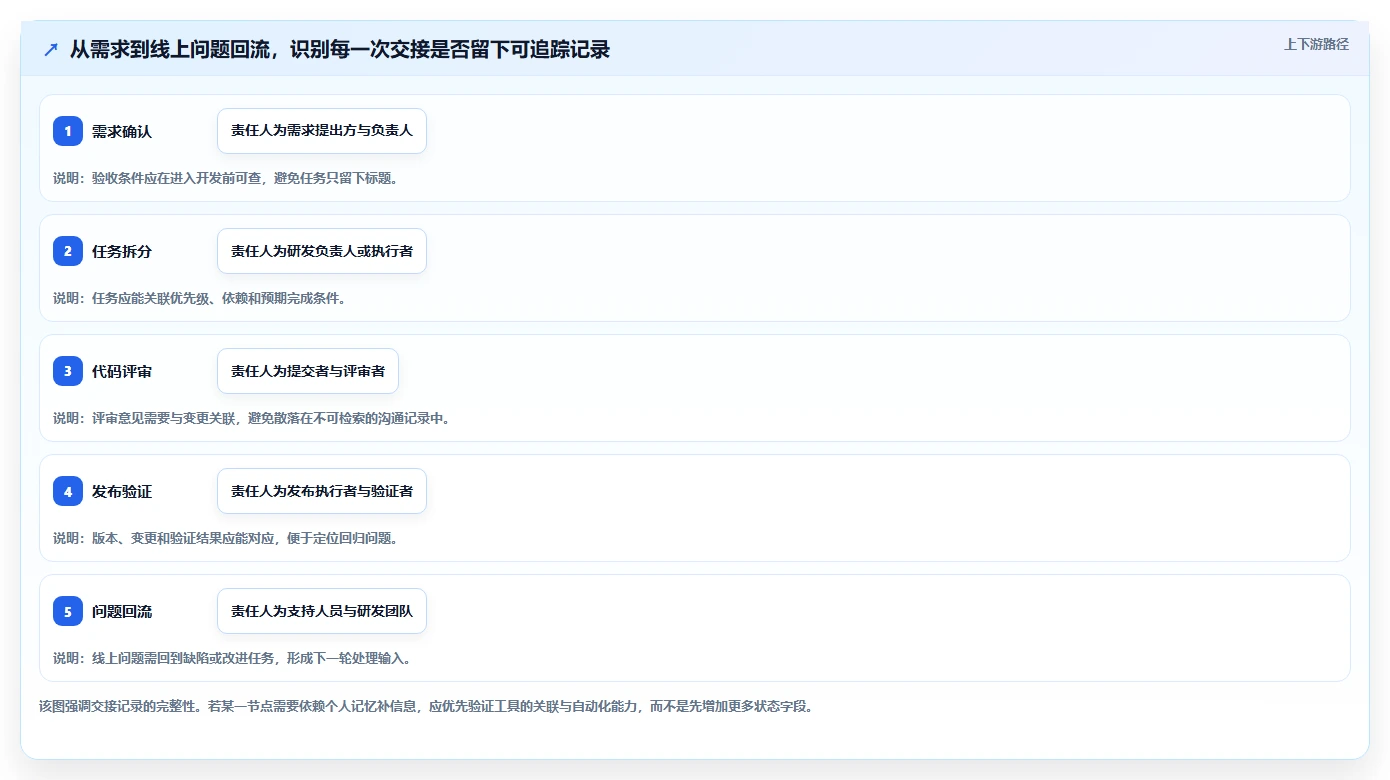Screen dimensions: 1390x780
Task: Click the 责任人为发布执行者与验证者 tag
Action: coord(322,491)
